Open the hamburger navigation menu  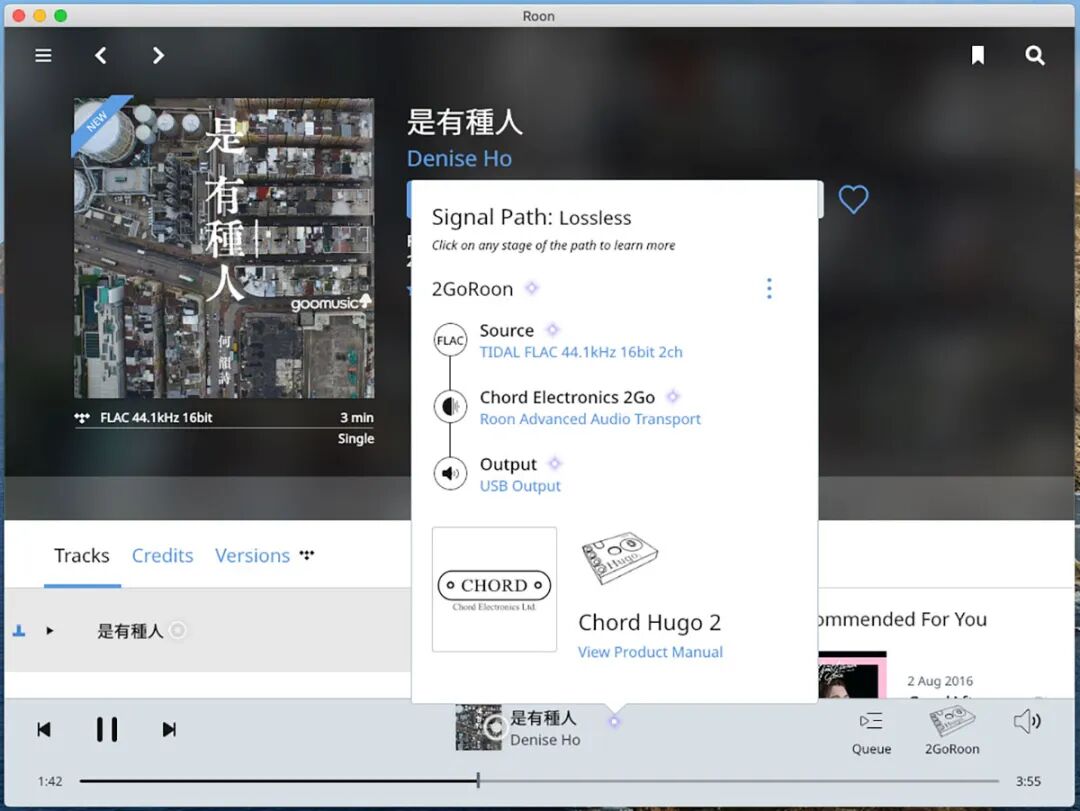point(43,55)
